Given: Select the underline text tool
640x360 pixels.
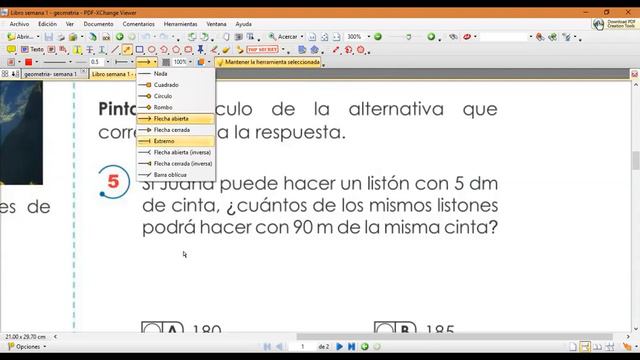Looking at the screenshot, I should pyautogui.click(x=102, y=50).
